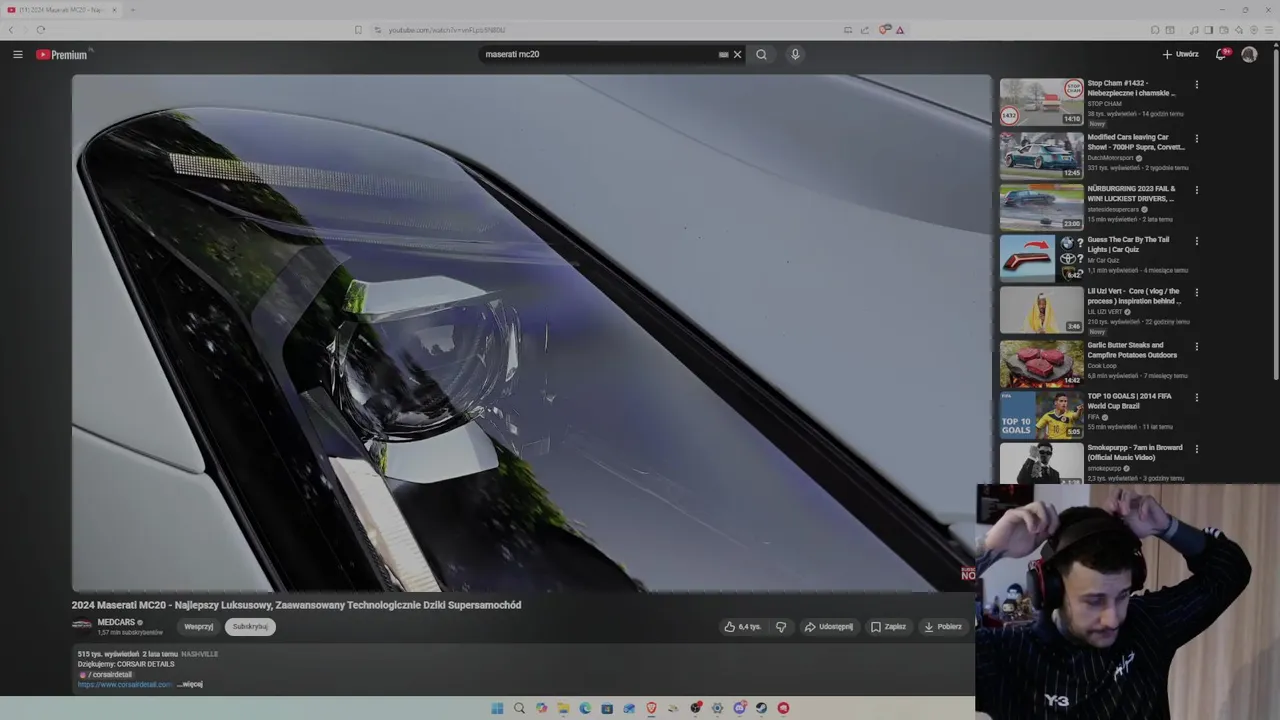Open the MEDCARS channel avatar
This screenshot has width=1280, height=720.
tap(82, 626)
